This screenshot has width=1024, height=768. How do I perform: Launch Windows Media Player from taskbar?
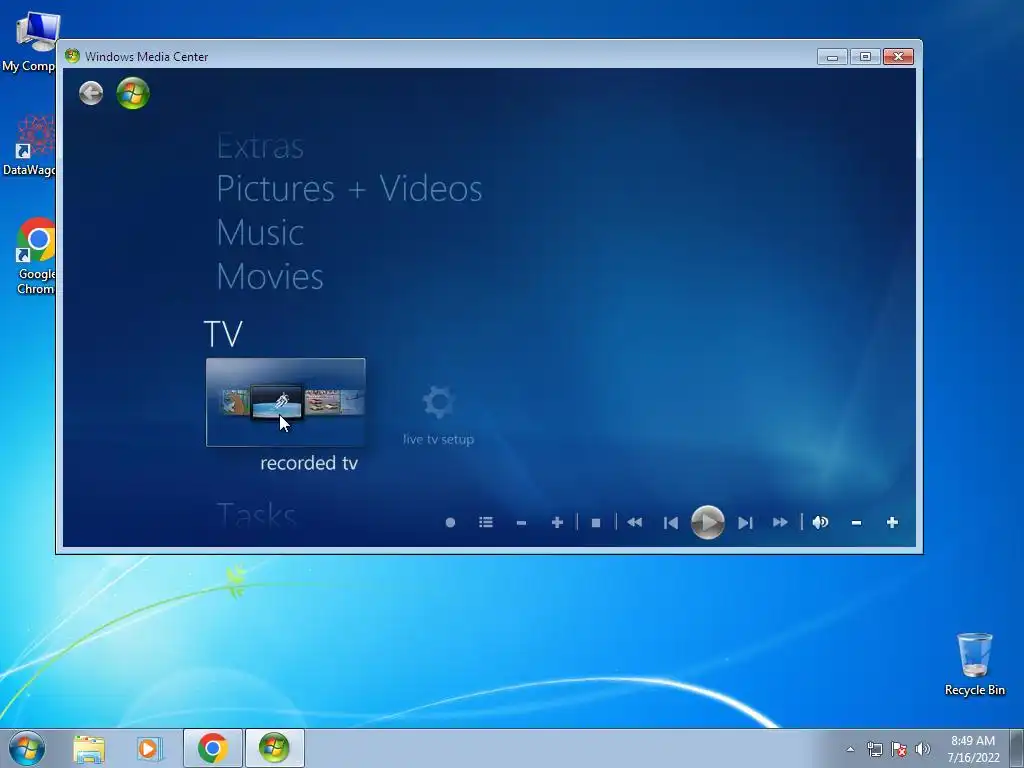pyautogui.click(x=149, y=749)
